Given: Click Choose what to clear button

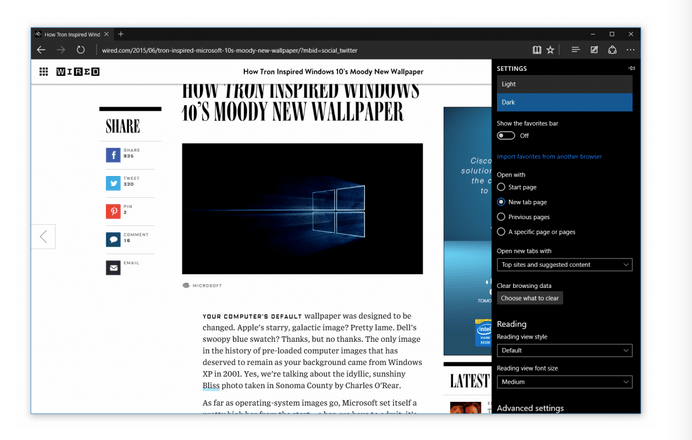Looking at the screenshot, I should tap(530, 298).
